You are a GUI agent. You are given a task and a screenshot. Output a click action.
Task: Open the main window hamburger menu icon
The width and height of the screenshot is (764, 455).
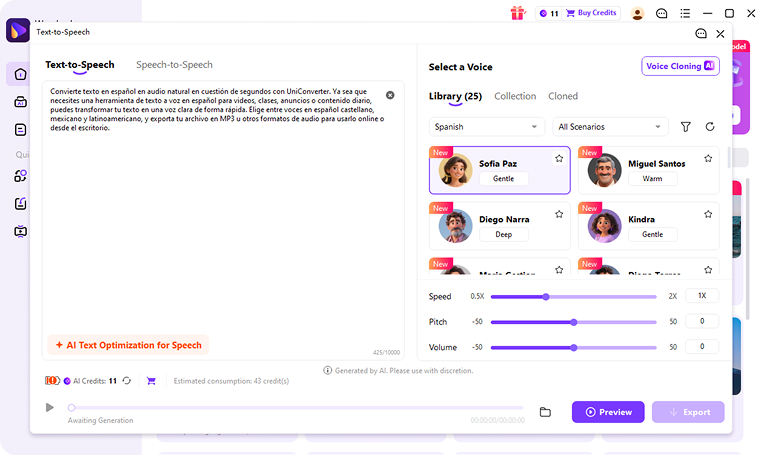point(685,14)
